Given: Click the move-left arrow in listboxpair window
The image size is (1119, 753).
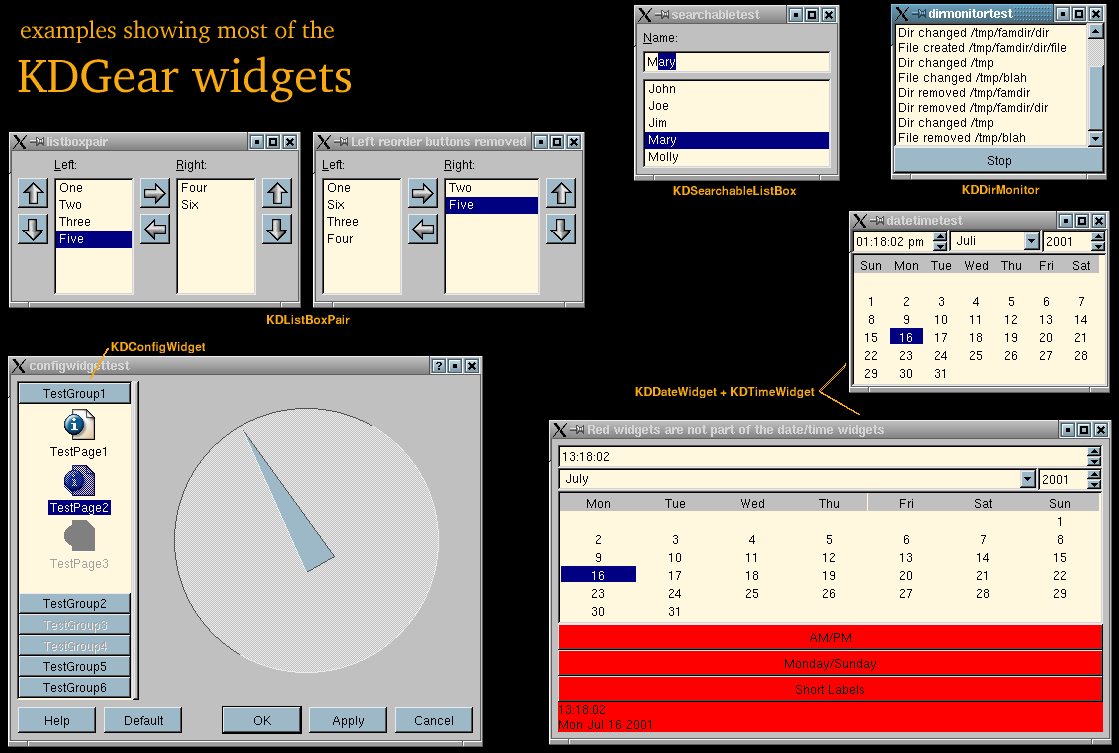Looking at the screenshot, I should tap(154, 230).
